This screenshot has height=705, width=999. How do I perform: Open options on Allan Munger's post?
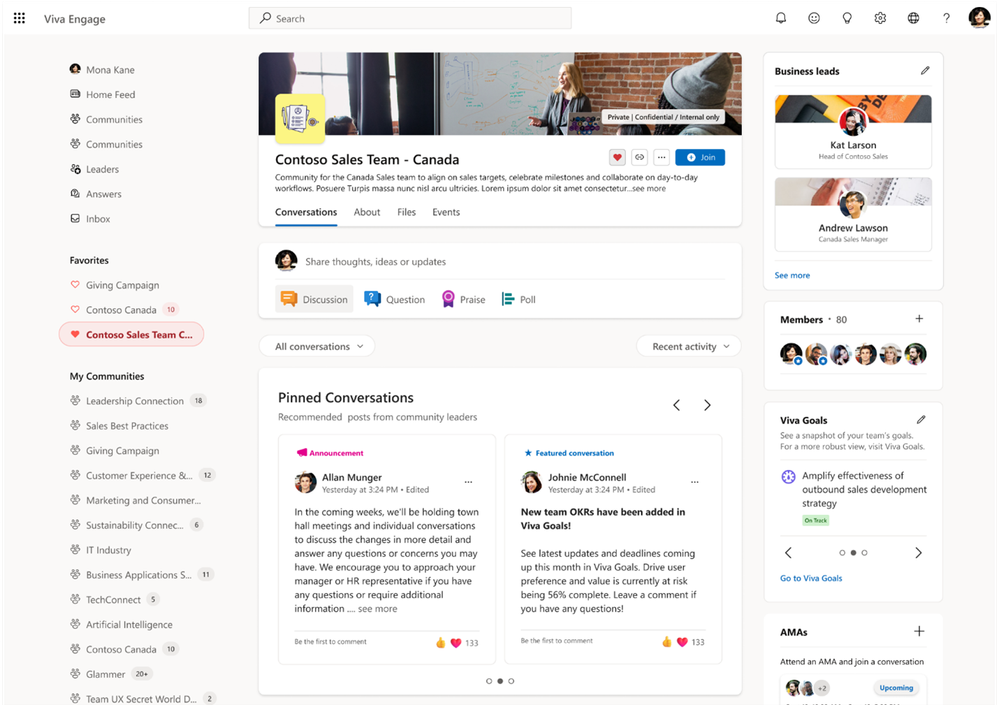point(468,482)
